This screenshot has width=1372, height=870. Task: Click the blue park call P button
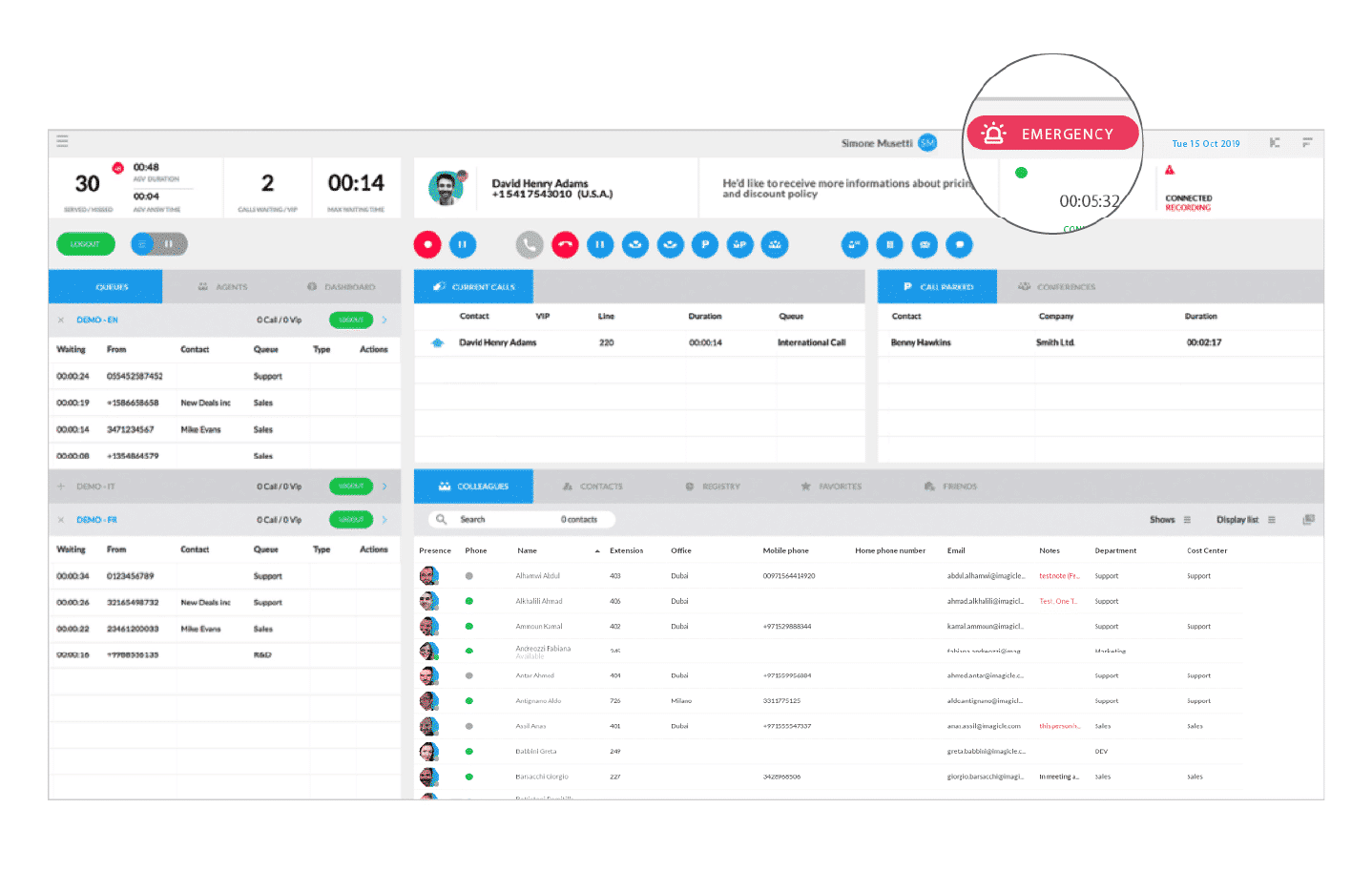click(705, 245)
